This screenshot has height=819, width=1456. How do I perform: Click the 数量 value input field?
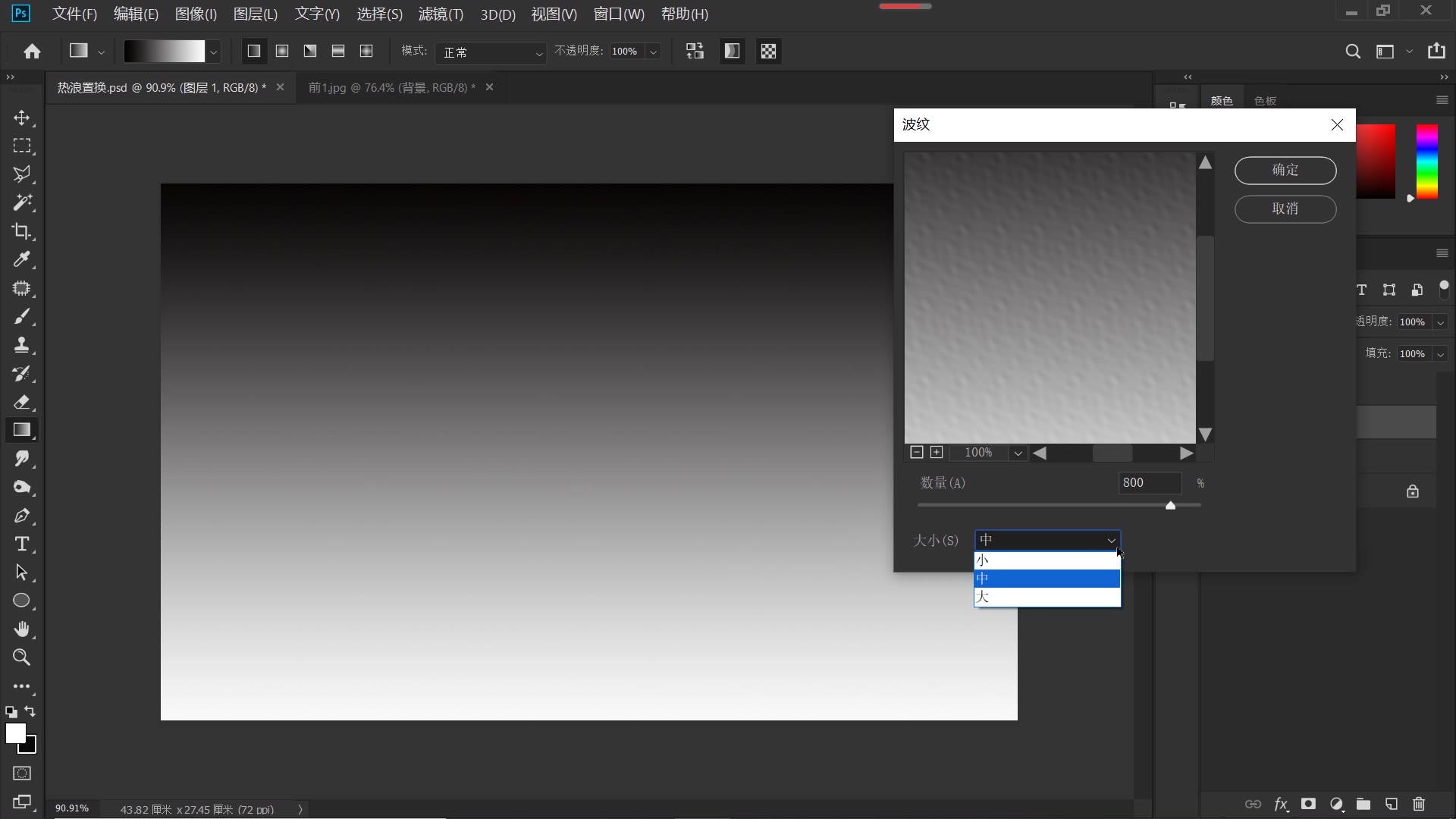pos(1149,482)
